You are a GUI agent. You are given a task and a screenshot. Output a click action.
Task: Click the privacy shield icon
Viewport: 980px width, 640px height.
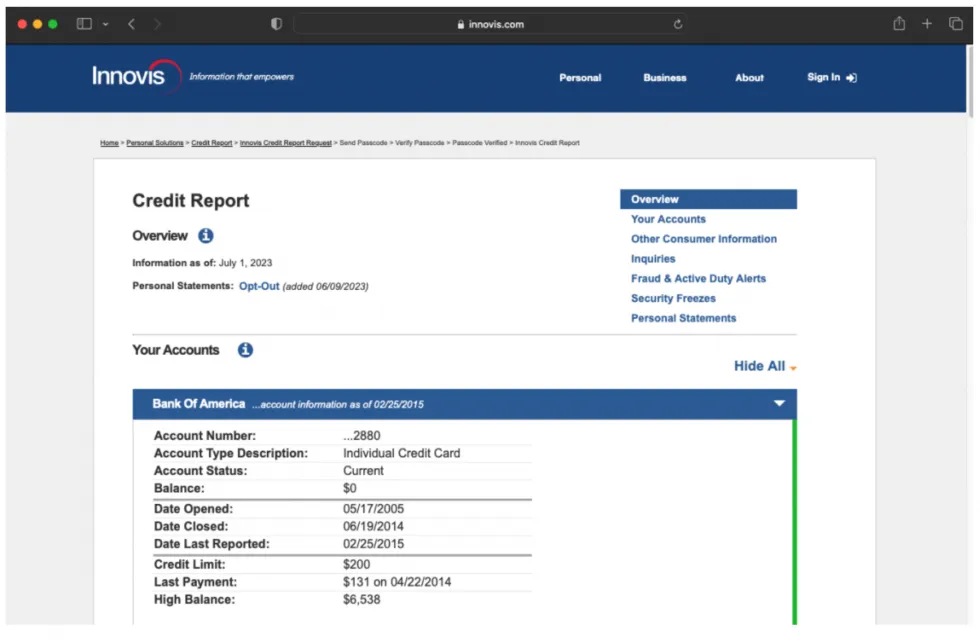[277, 25]
